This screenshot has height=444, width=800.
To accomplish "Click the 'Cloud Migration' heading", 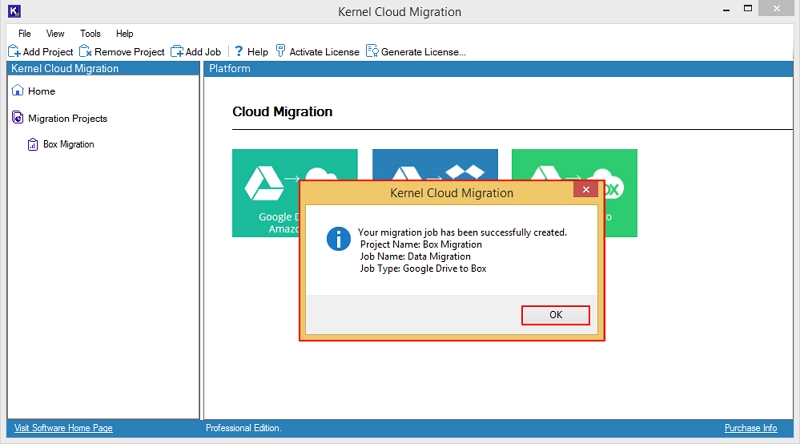I will 282,112.
